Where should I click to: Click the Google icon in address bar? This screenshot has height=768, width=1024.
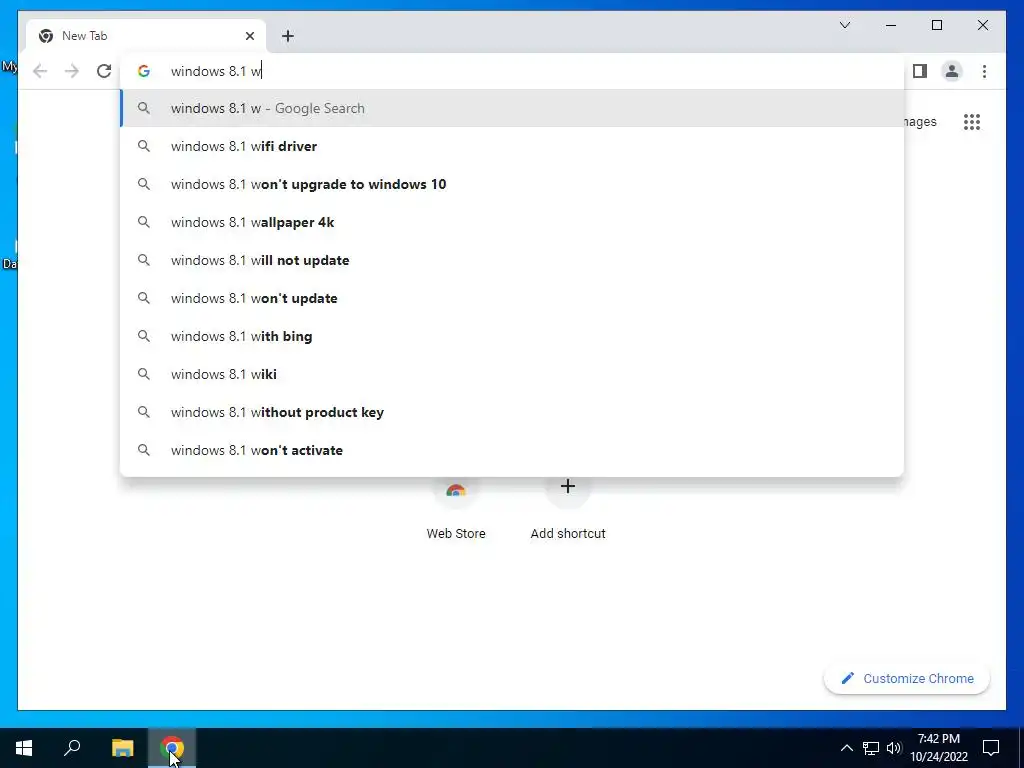[144, 71]
